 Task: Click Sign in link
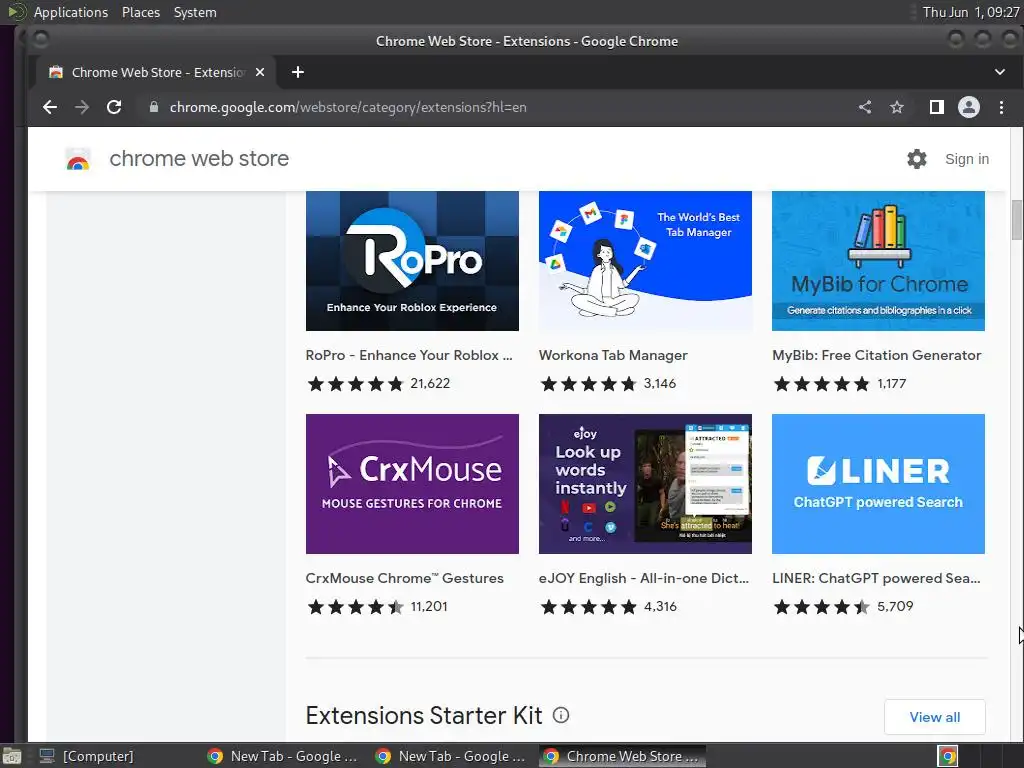967,159
